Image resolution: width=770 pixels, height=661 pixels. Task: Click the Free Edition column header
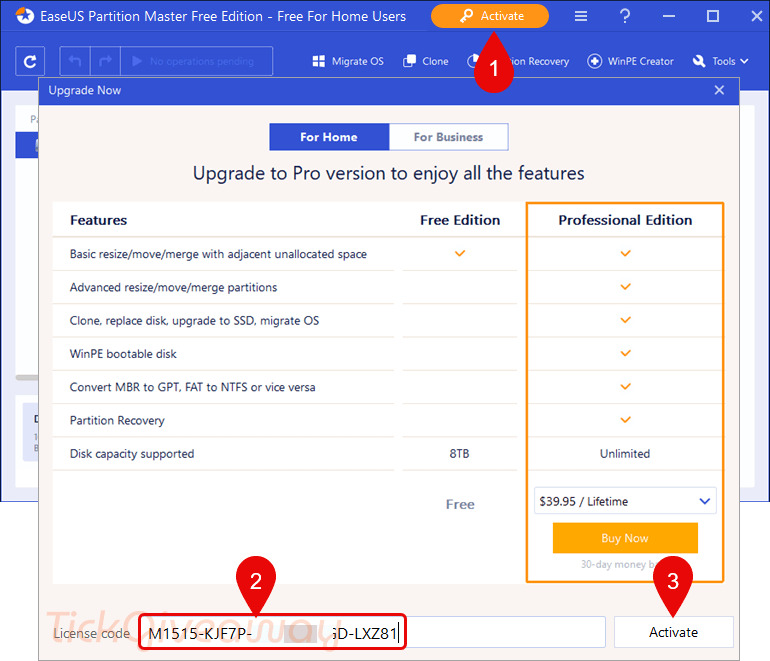coord(460,220)
